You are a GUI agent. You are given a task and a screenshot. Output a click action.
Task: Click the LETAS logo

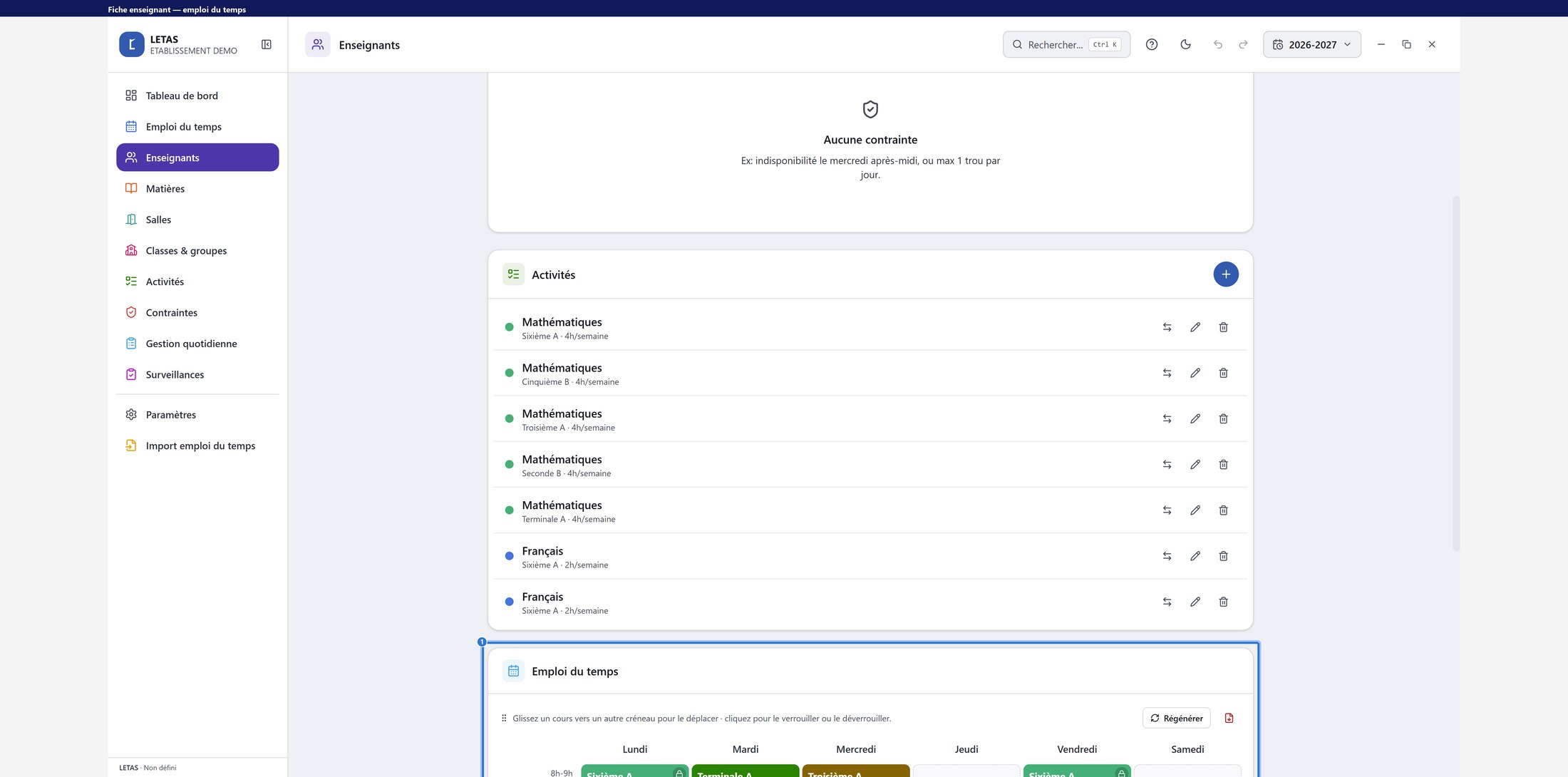(132, 44)
